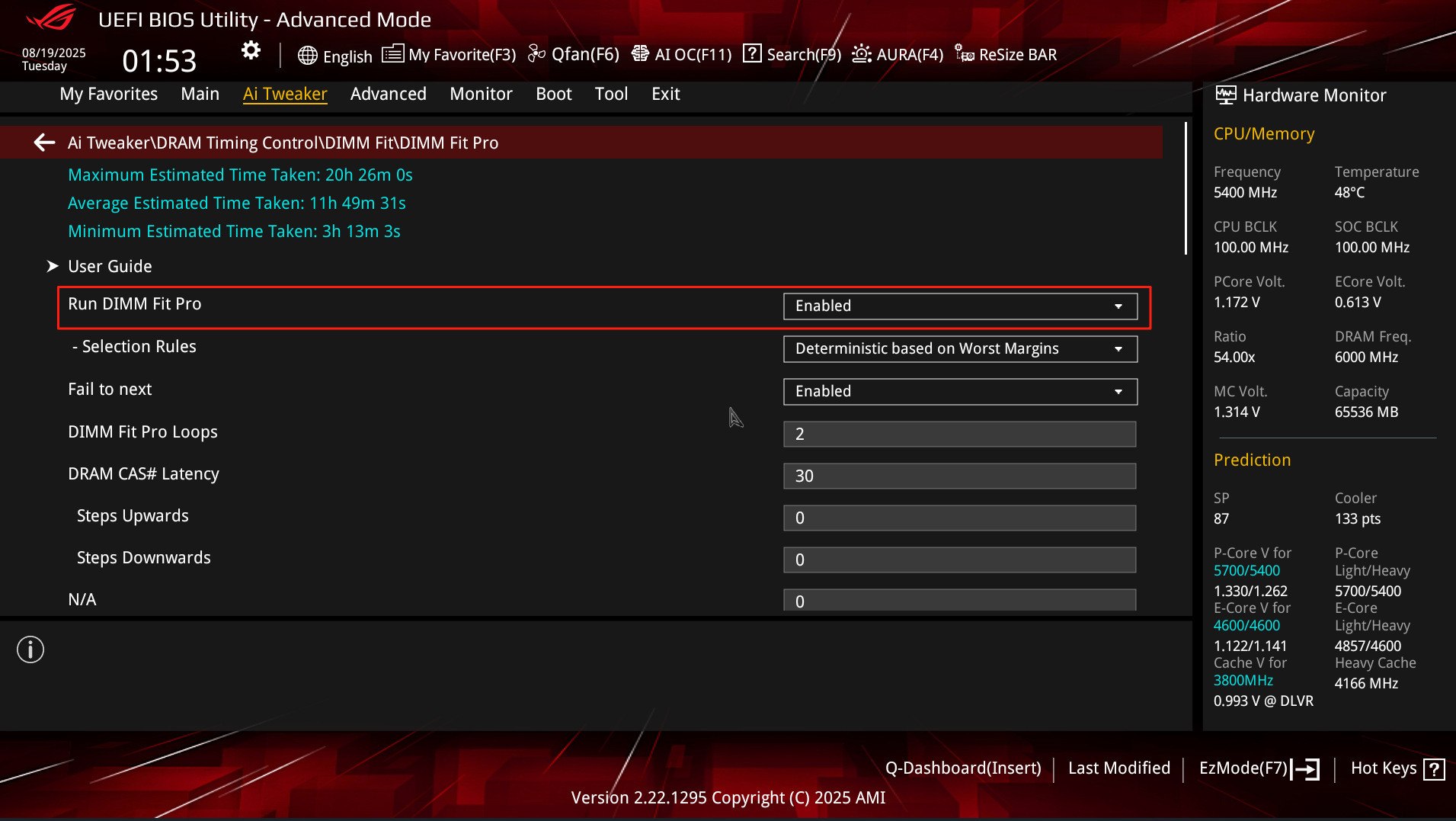Screen dimensions: 1456x821
Task: Click the Fail to next dropdown arrow
Action: click(1118, 392)
